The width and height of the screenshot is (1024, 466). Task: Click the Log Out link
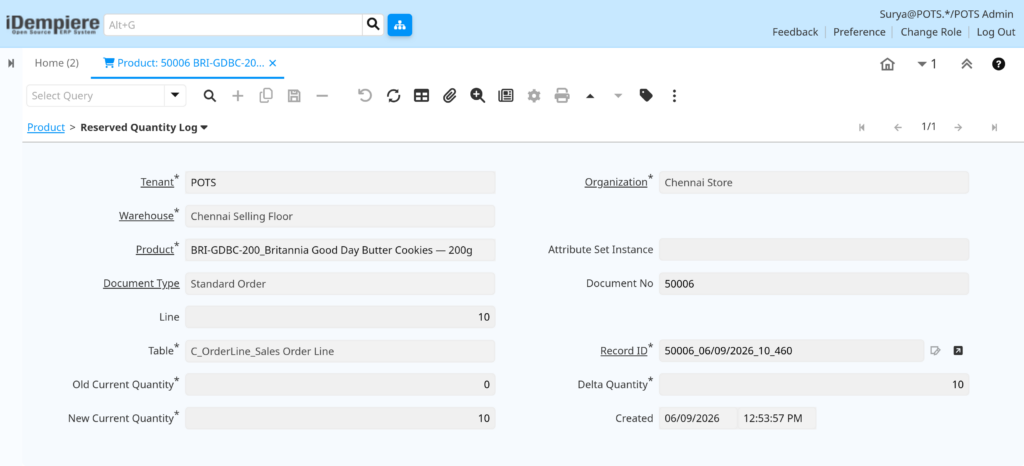[996, 32]
